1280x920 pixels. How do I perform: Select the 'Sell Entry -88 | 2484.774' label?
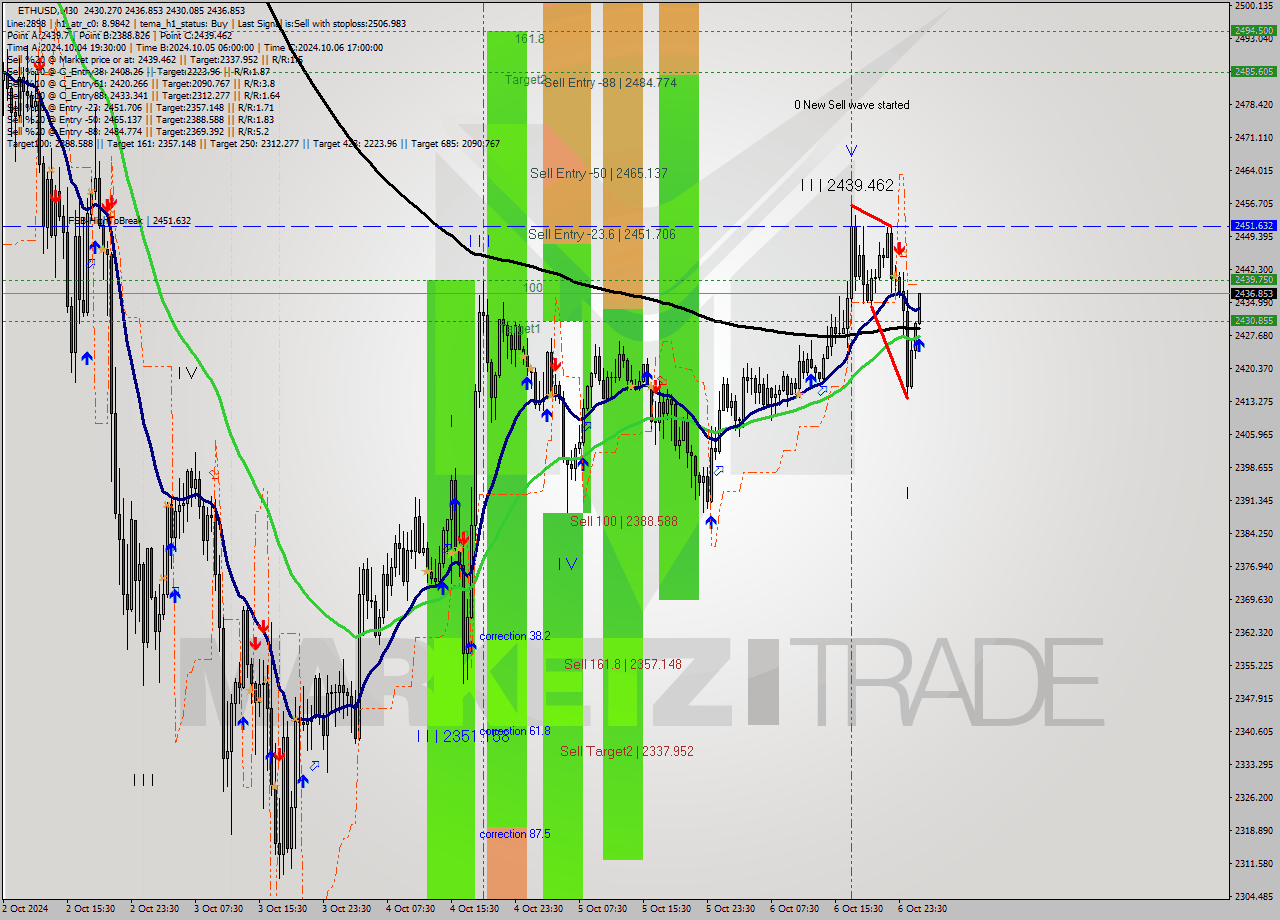click(610, 83)
